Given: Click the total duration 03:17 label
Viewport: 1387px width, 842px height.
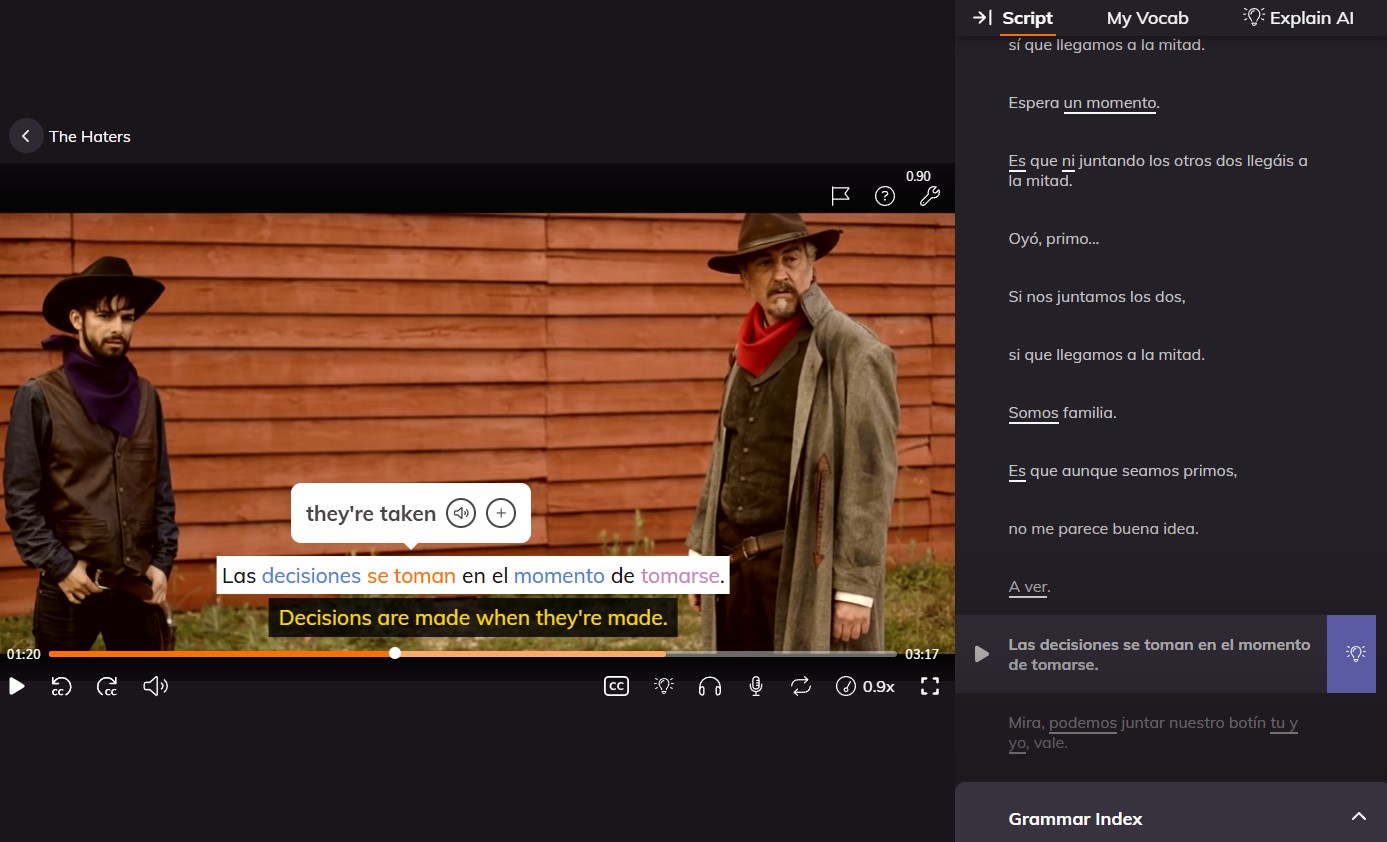Looking at the screenshot, I should pos(922,654).
